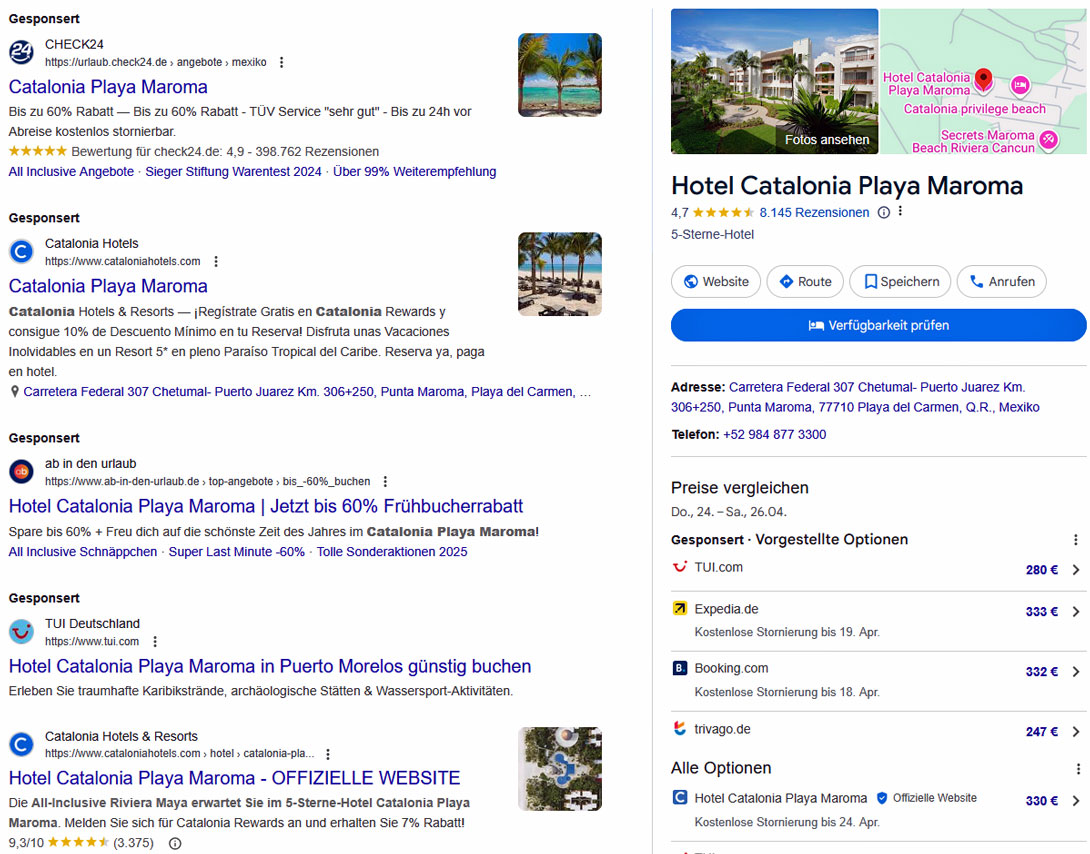Open the three-dot menu beside the hotel rating

click(x=898, y=210)
